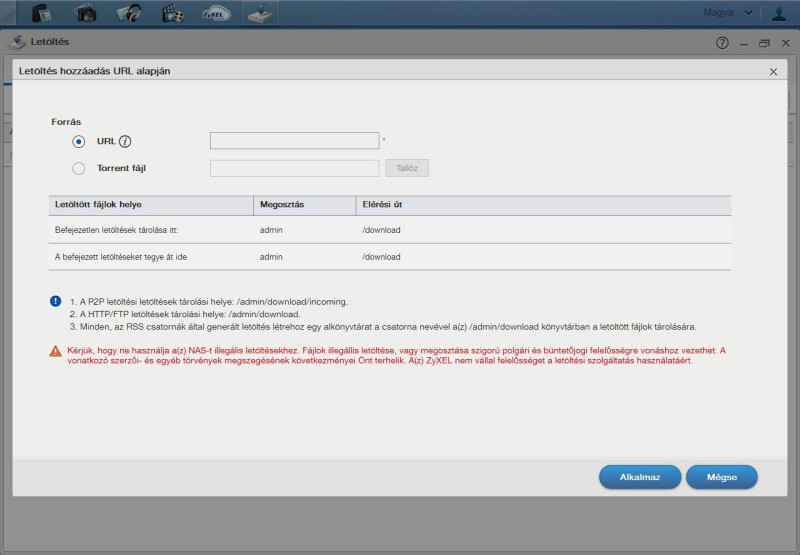Focus the URL input field
Screen dimensions: 800x555
pyautogui.click(x=294, y=141)
